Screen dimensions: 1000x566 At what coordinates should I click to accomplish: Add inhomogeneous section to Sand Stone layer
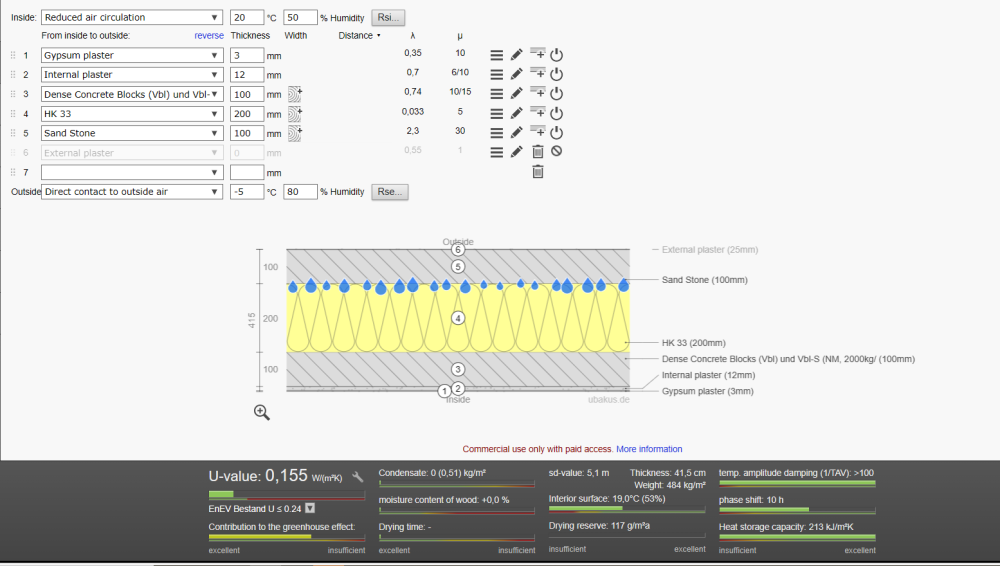[x=295, y=133]
